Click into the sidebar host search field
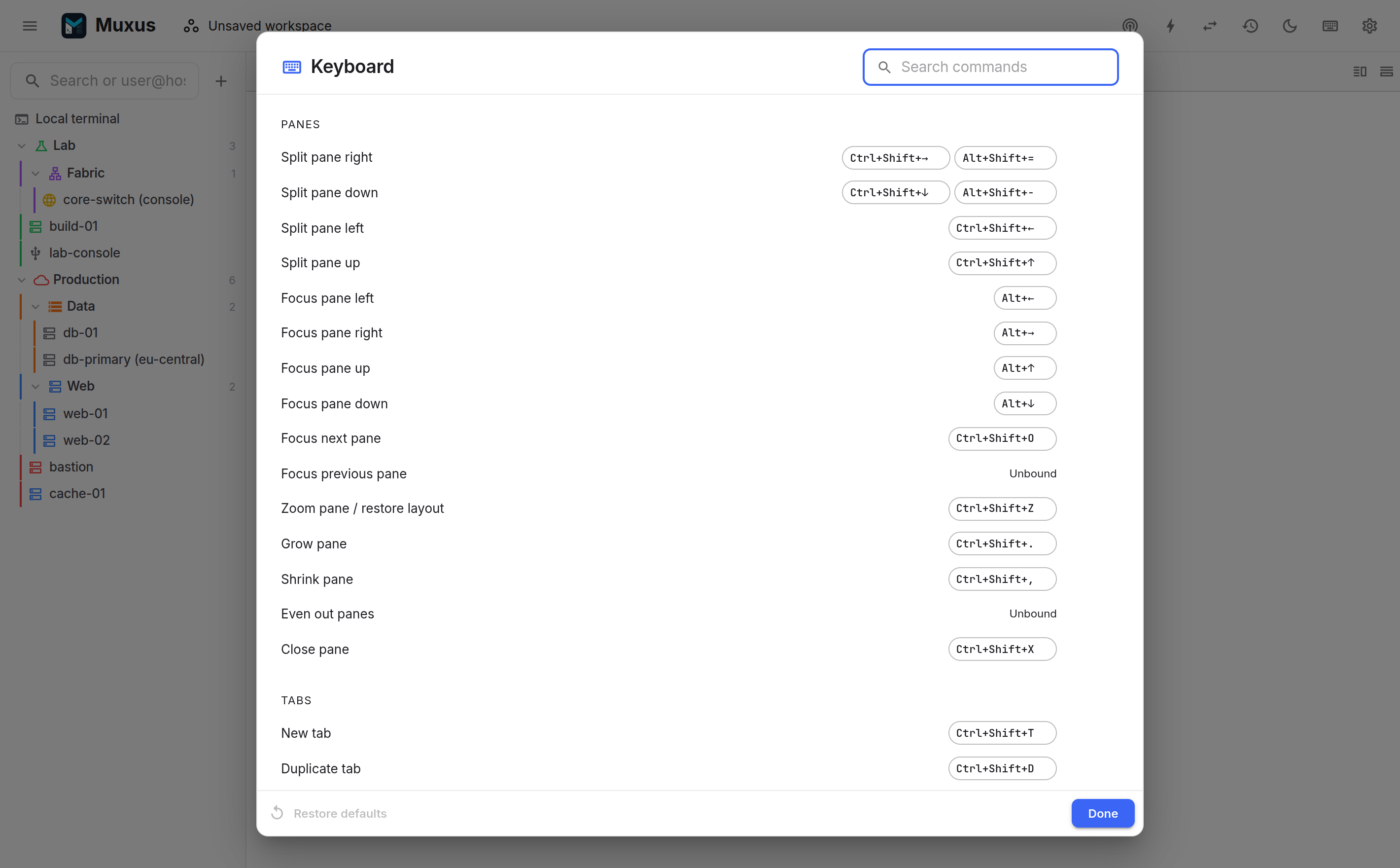Screen dimensions: 1400x868 tap(105, 81)
